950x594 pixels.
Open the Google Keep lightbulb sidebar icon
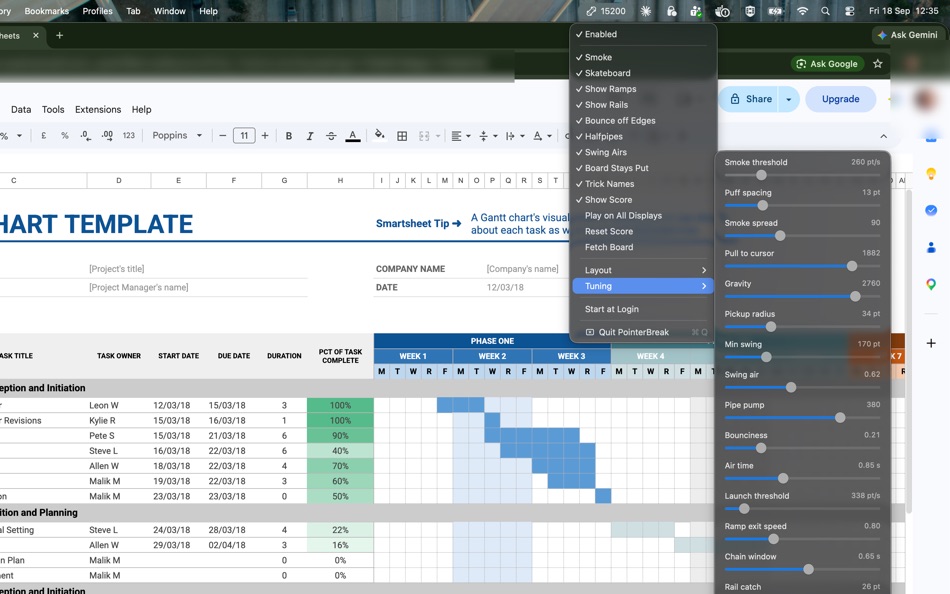pos(931,174)
